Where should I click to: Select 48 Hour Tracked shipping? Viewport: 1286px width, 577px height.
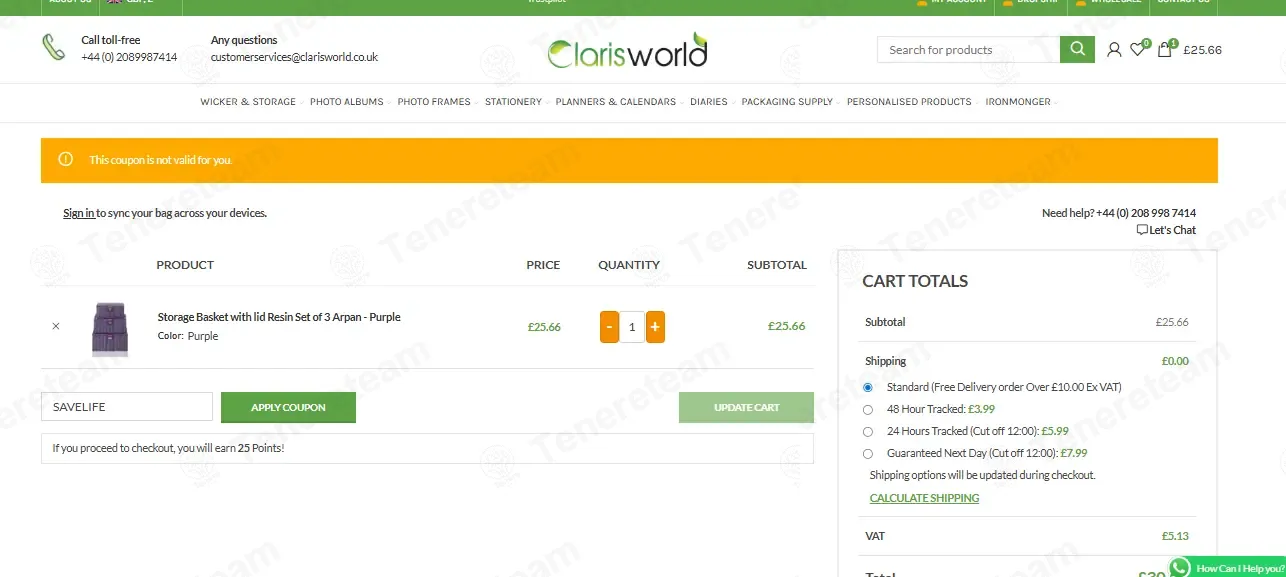point(867,409)
